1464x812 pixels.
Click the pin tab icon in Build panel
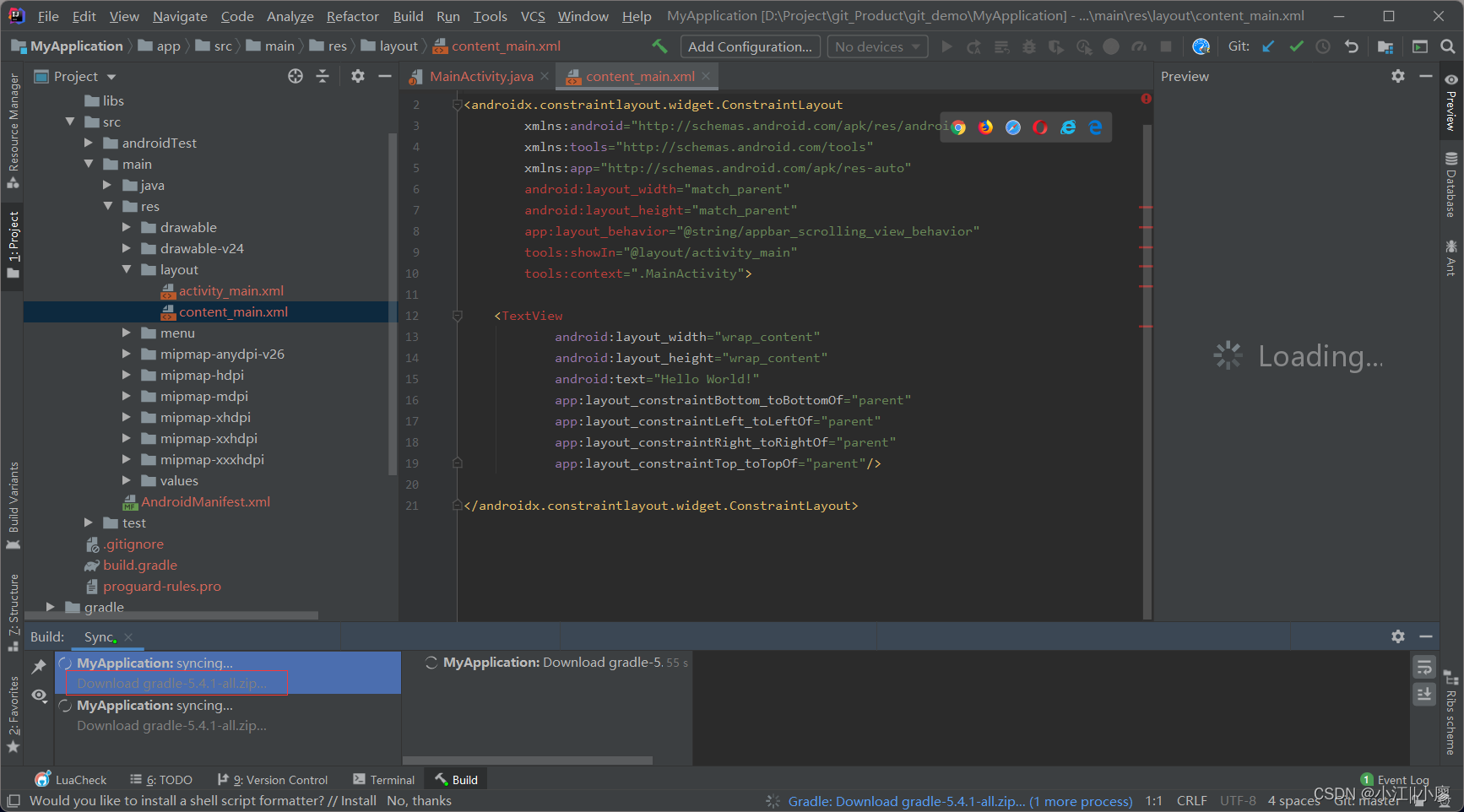pyautogui.click(x=39, y=667)
